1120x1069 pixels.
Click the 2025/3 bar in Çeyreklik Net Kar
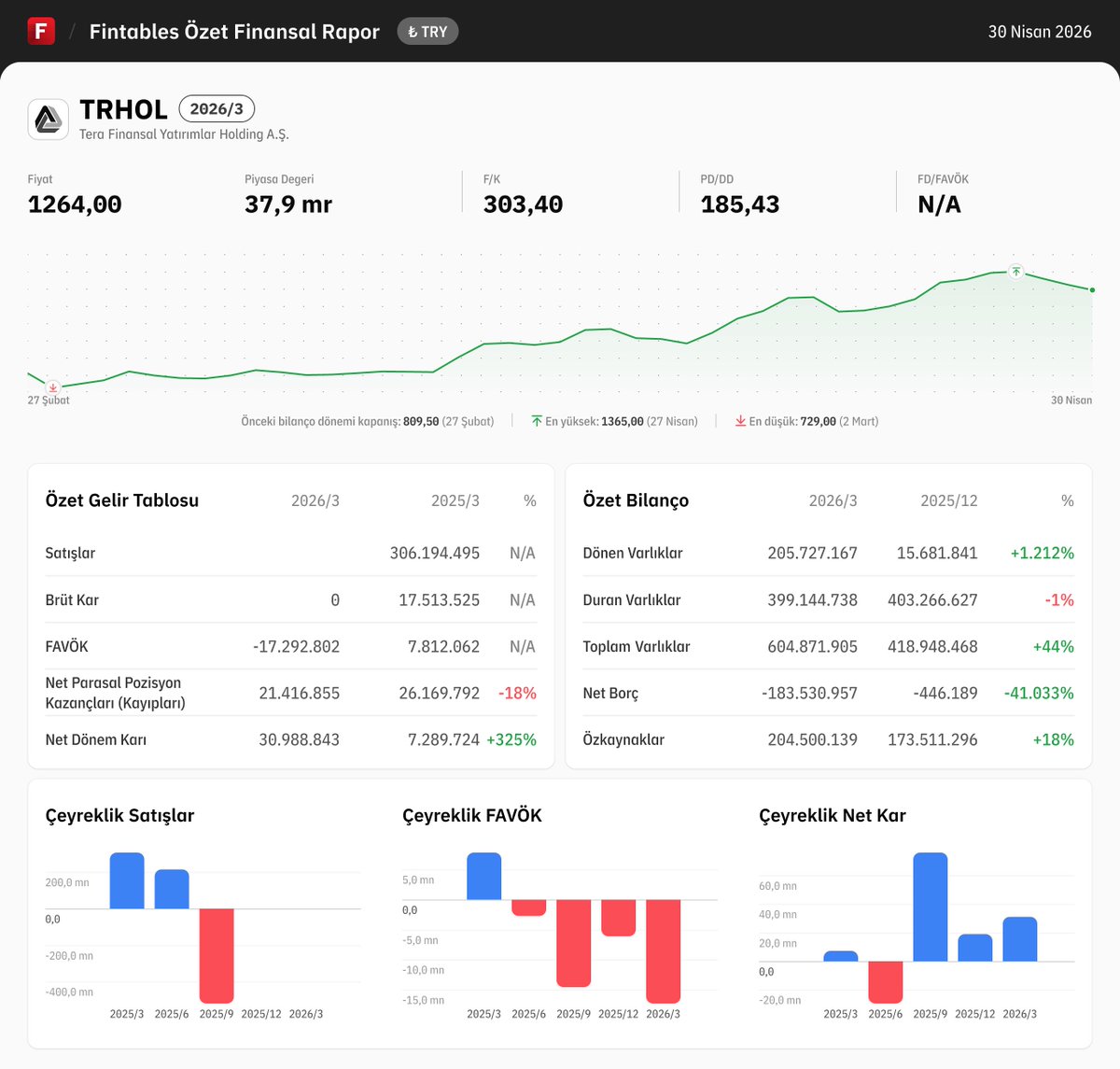(841, 956)
